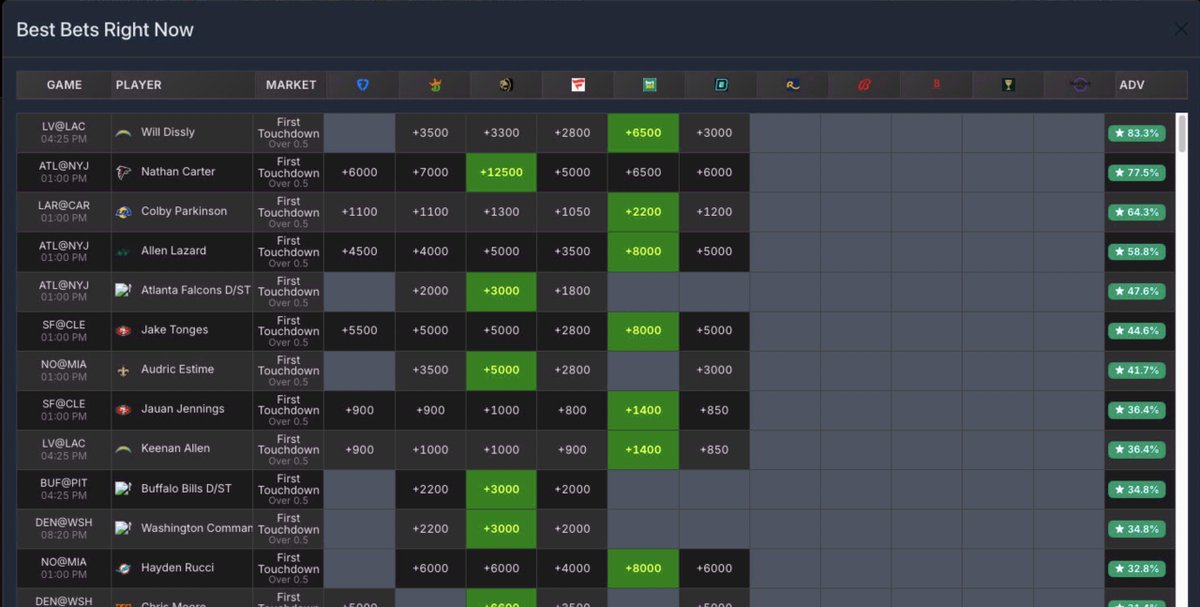Click the team icon beside Atlanta Falcons D/ST
Image resolution: width=1200 pixels, height=607 pixels.
pyautogui.click(x=124, y=290)
